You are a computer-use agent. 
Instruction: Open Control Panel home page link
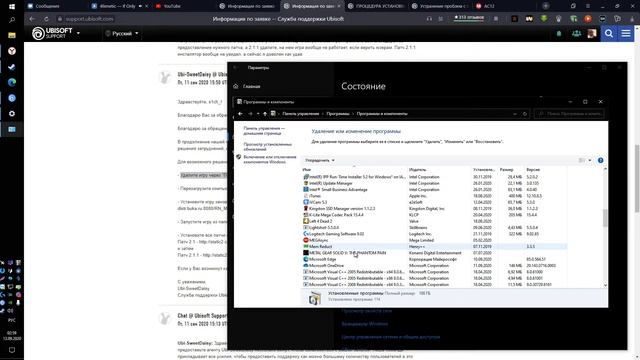pyautogui.click(x=264, y=131)
